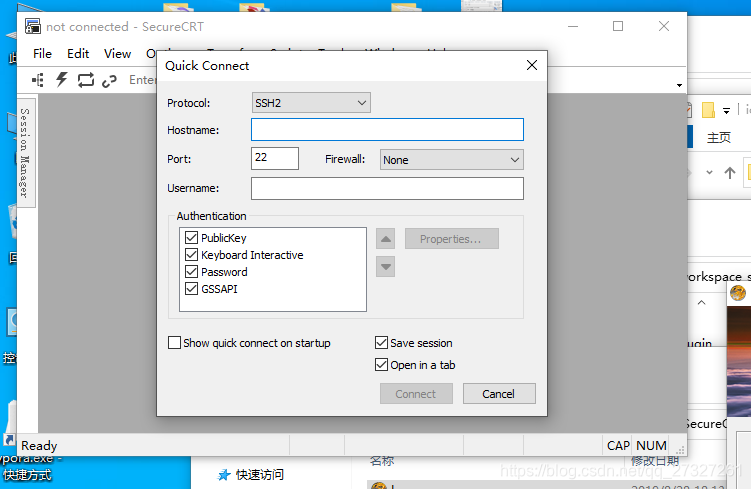Screen dimensions: 751x489
Task: Click the CAP indicator in status bar
Action: [x=618, y=446]
